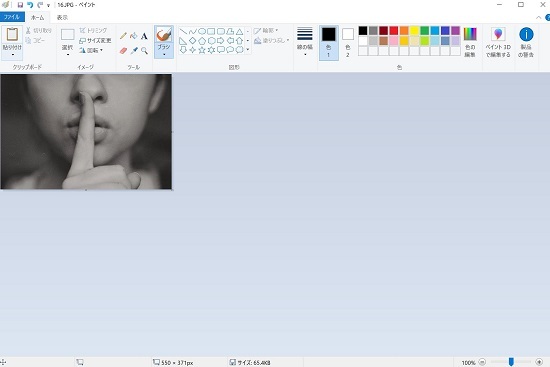Viewport: 550px width, 367px height.
Task: Click Edit colors rainbow icon
Action: tap(470, 34)
